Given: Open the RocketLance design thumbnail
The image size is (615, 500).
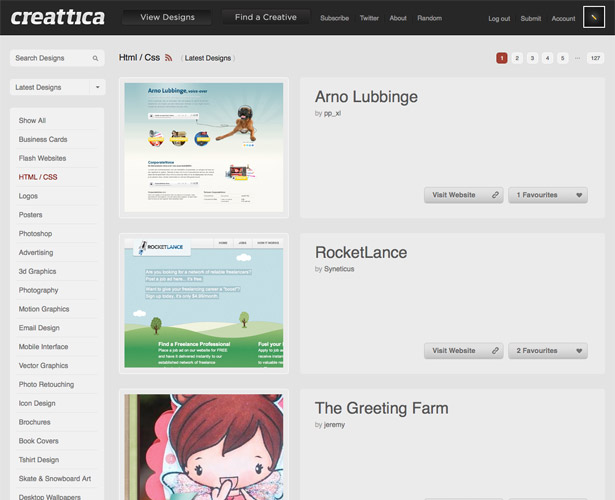Looking at the screenshot, I should (203, 303).
